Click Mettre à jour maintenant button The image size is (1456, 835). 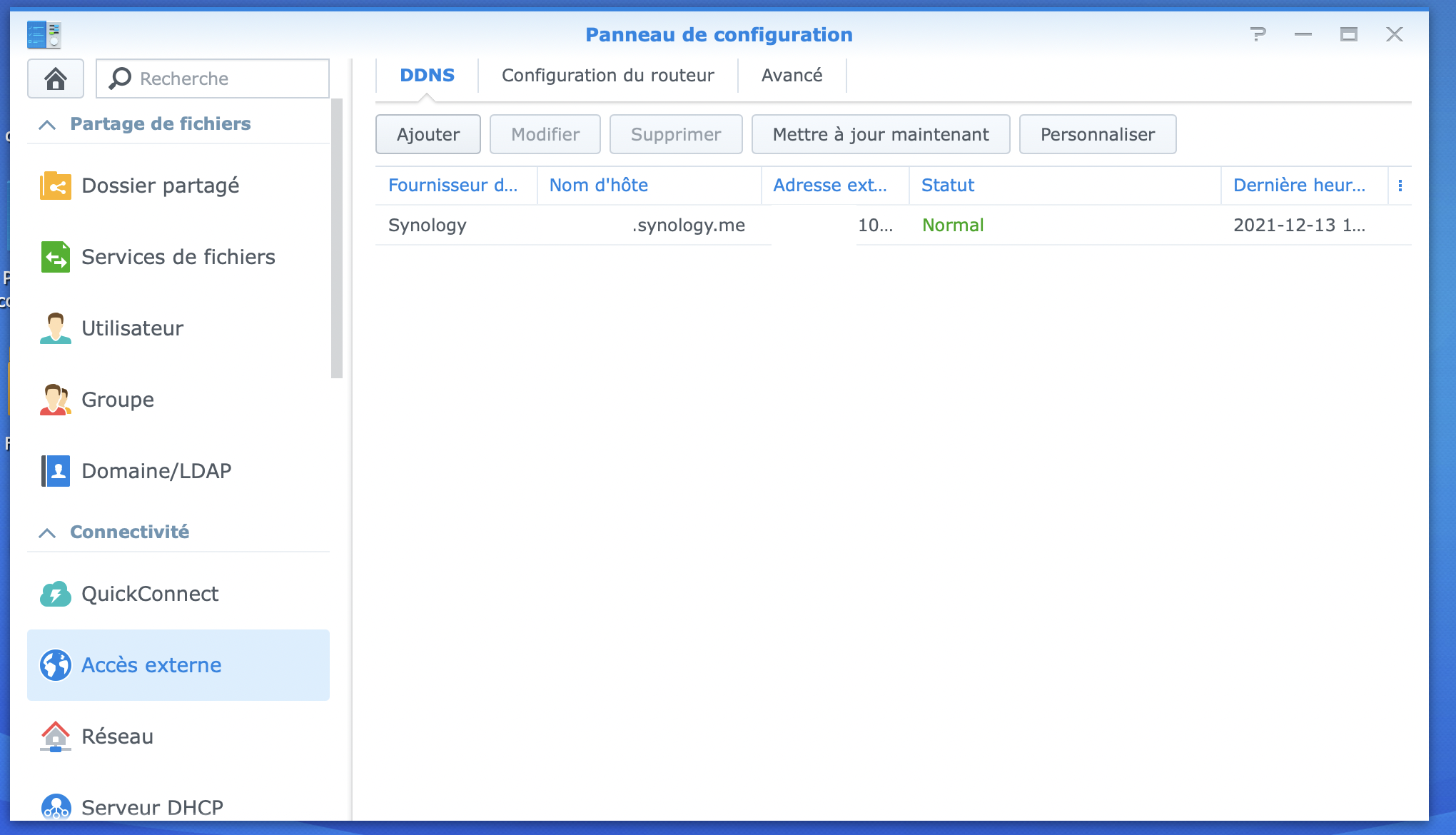tap(880, 135)
